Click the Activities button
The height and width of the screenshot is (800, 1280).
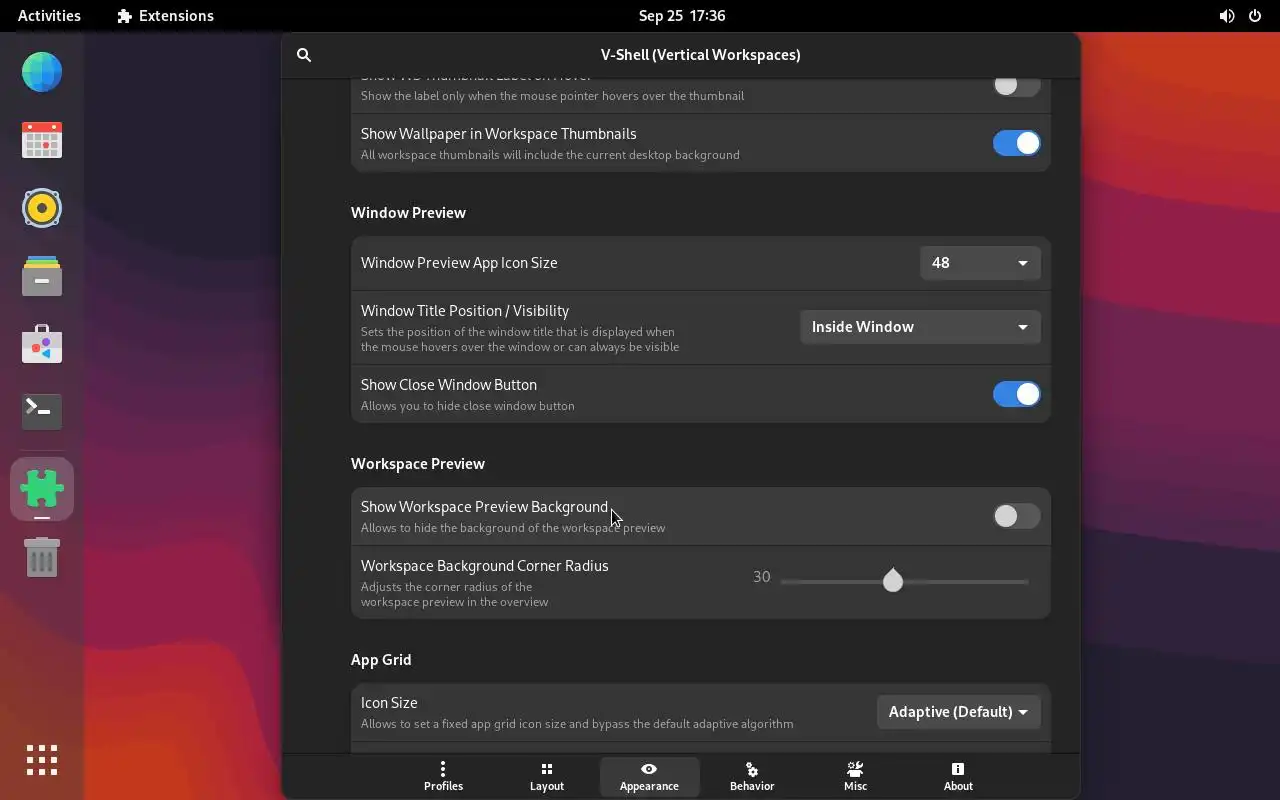tap(49, 16)
